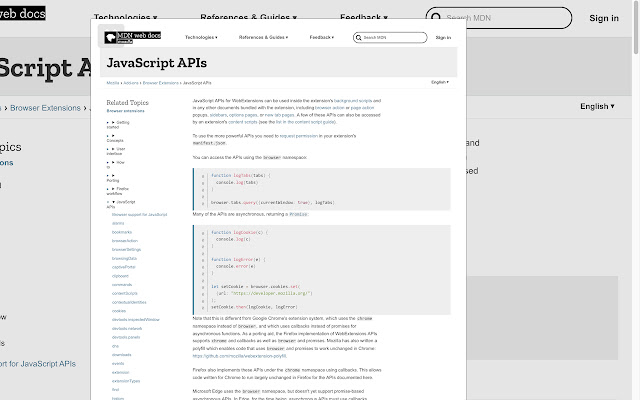
Task: Open the small English language selector in overlay
Action: tap(440, 82)
